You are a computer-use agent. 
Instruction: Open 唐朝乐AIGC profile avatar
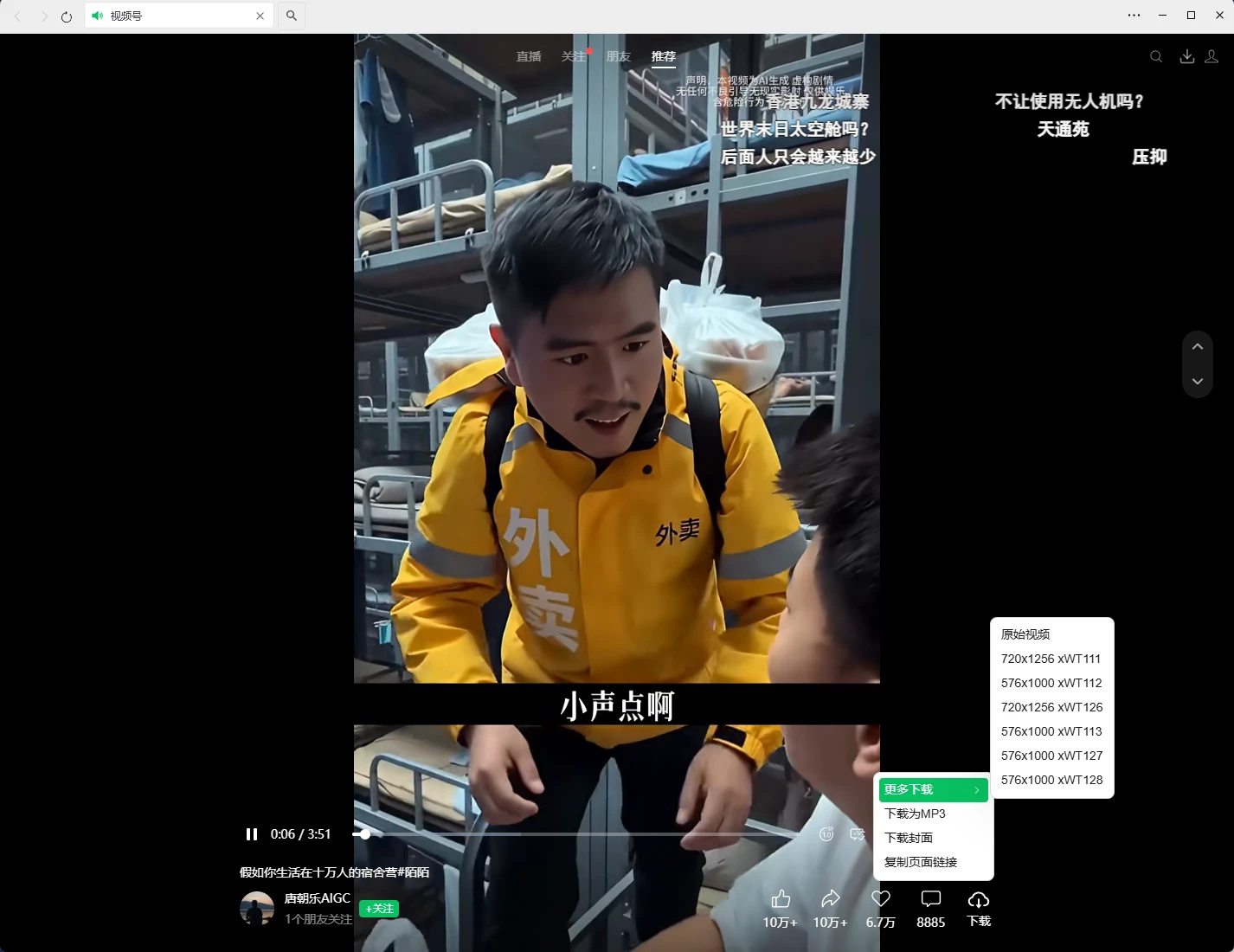pyautogui.click(x=257, y=909)
